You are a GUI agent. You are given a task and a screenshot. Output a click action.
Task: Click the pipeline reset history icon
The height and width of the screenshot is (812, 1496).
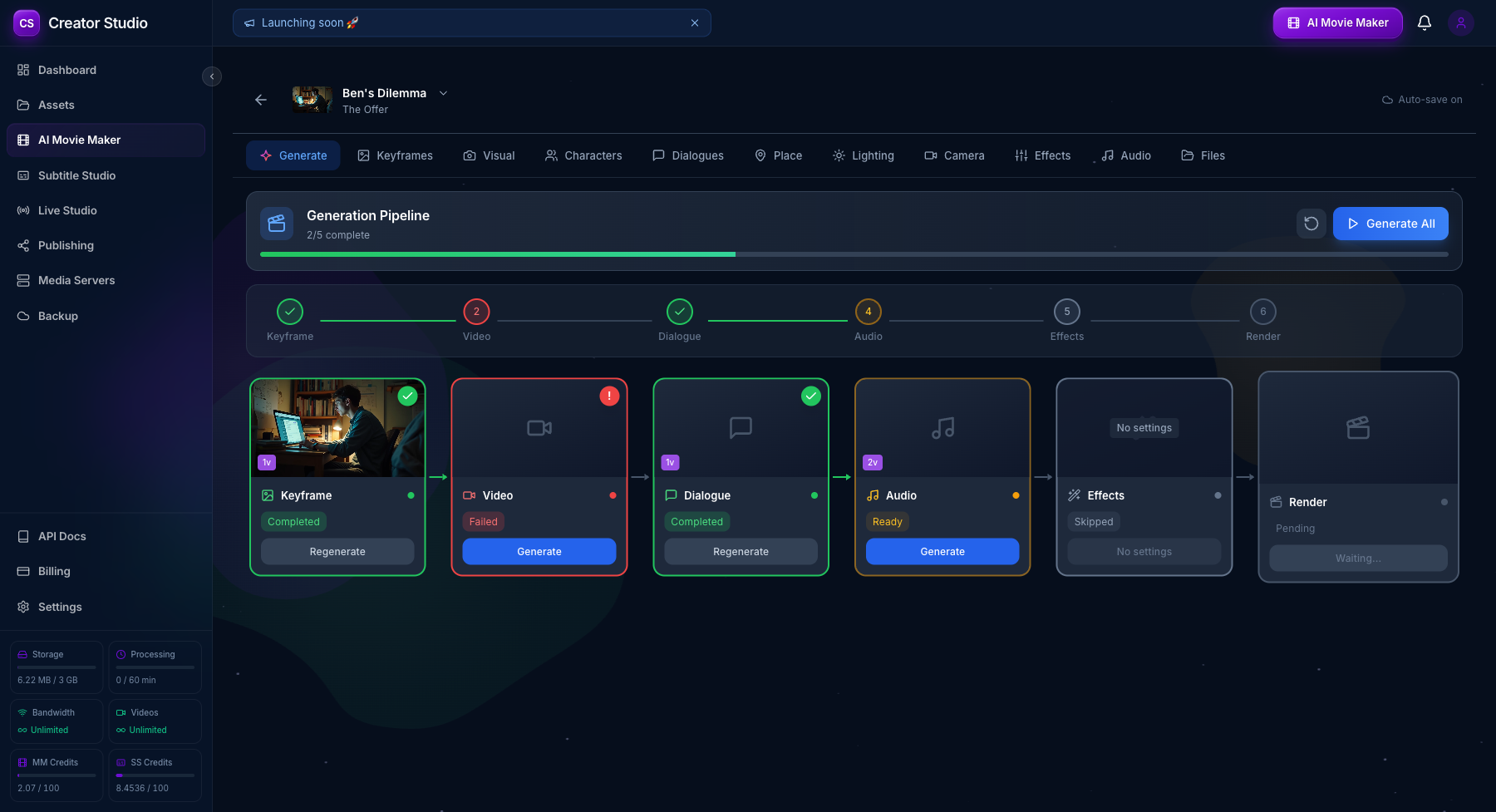point(1311,223)
